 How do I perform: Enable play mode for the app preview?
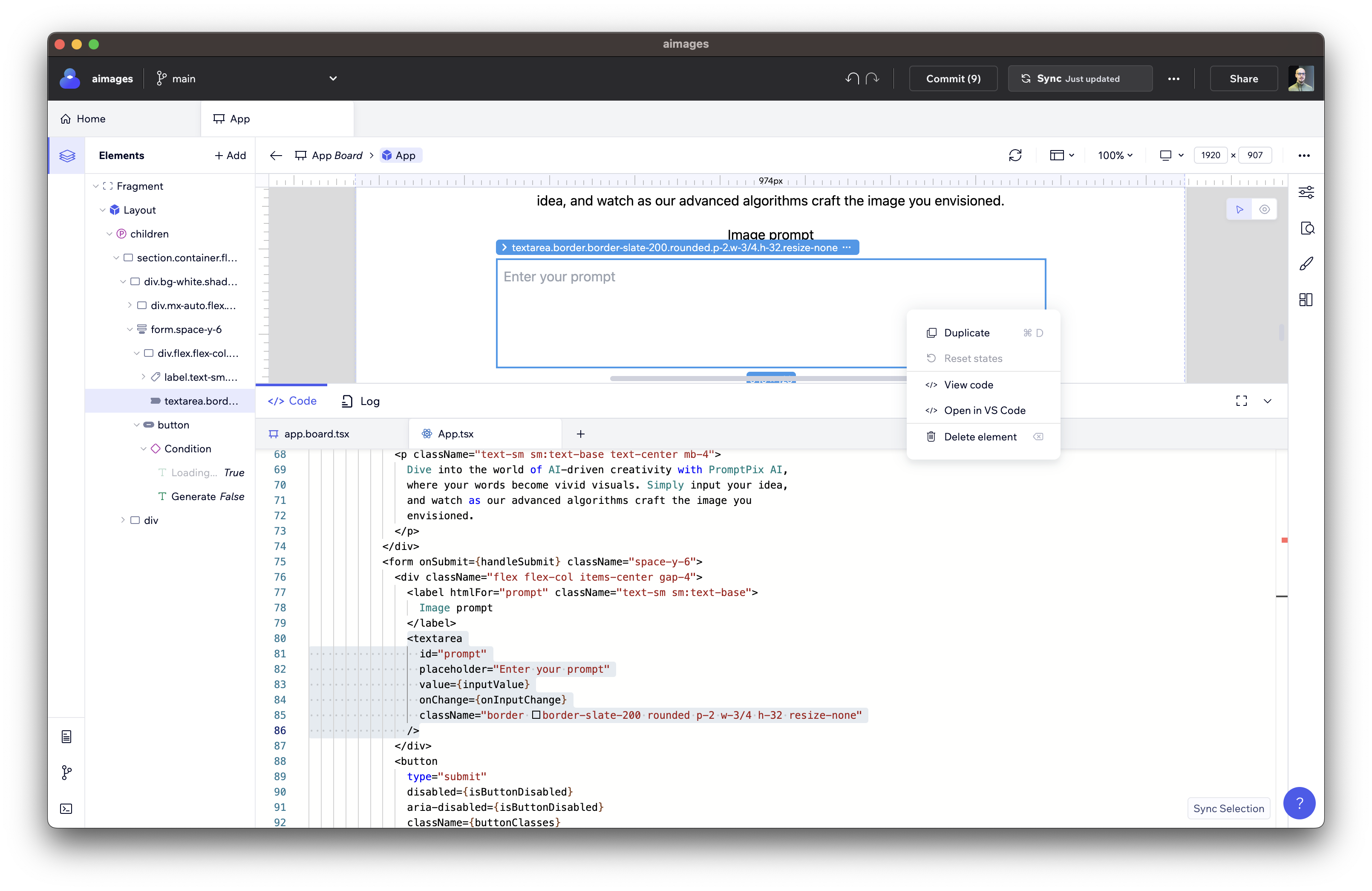(1239, 209)
